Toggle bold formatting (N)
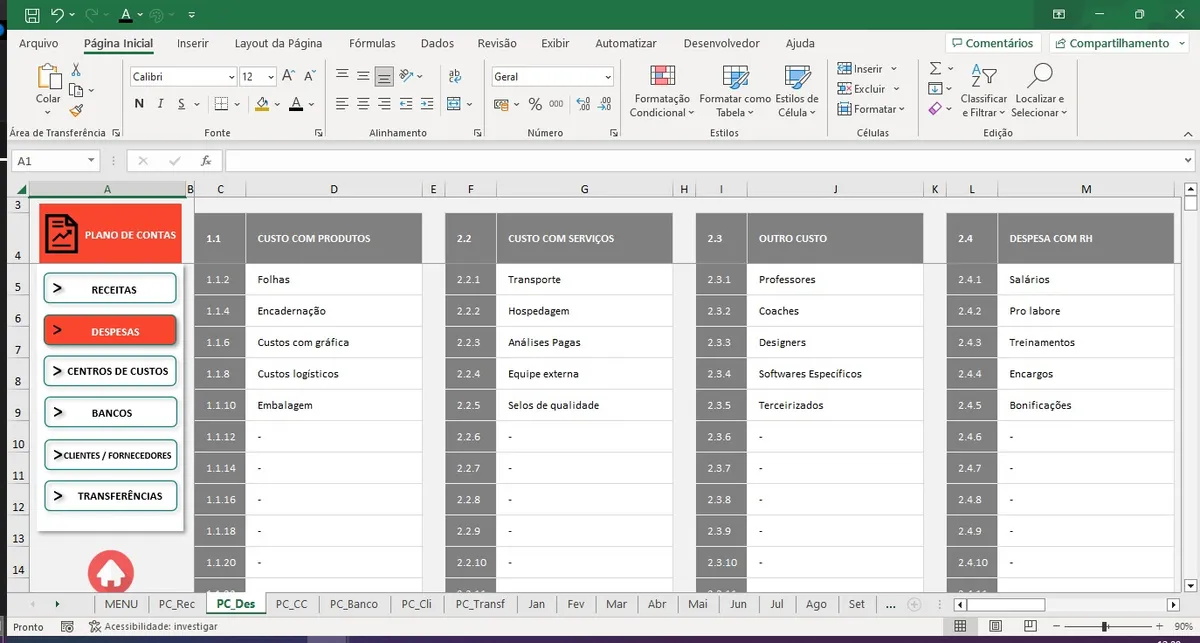This screenshot has height=643, width=1200. (x=139, y=104)
